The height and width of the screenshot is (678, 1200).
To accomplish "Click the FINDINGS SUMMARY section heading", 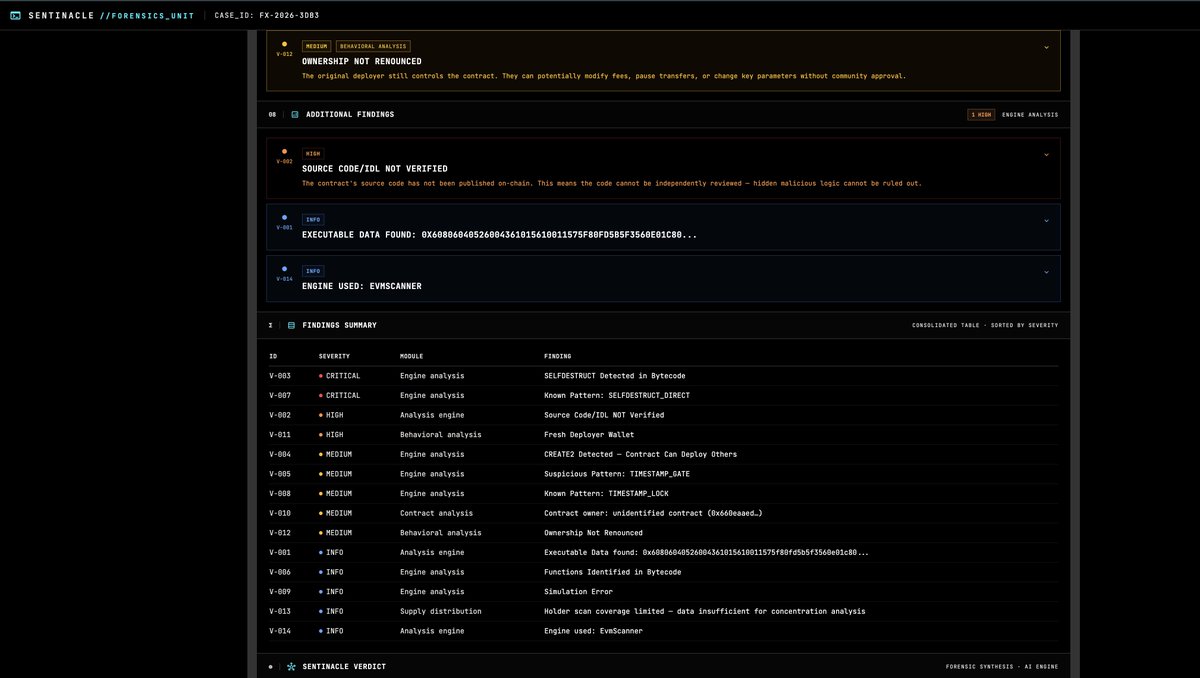I will click(x=339, y=325).
